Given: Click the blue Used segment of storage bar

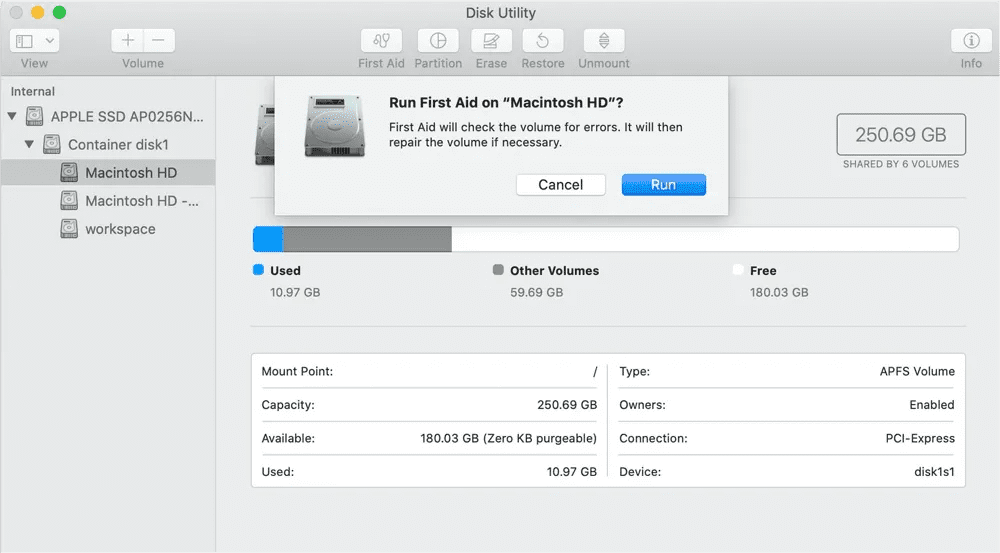Looking at the screenshot, I should pos(267,239).
